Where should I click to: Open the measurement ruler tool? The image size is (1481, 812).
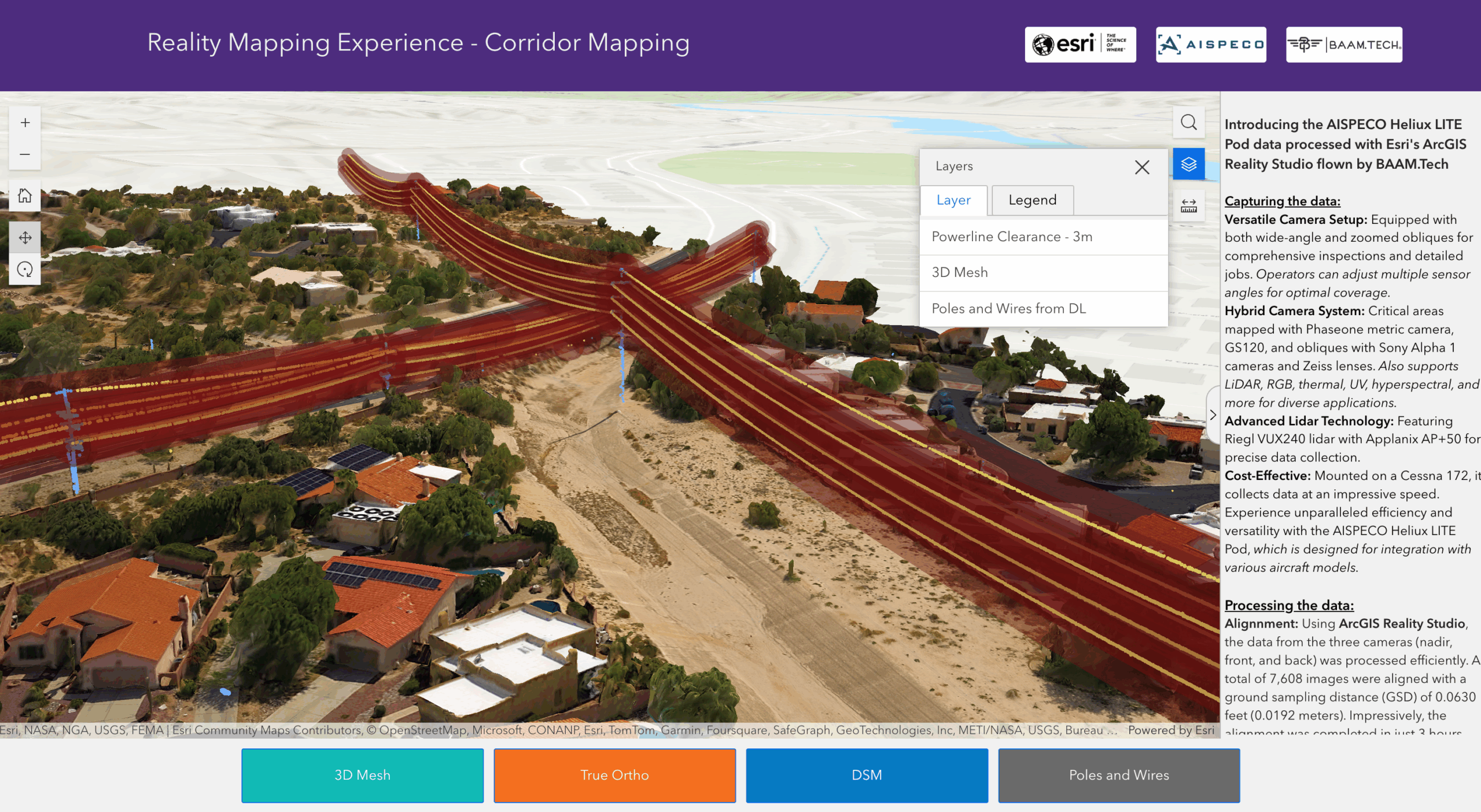pyautogui.click(x=1188, y=206)
